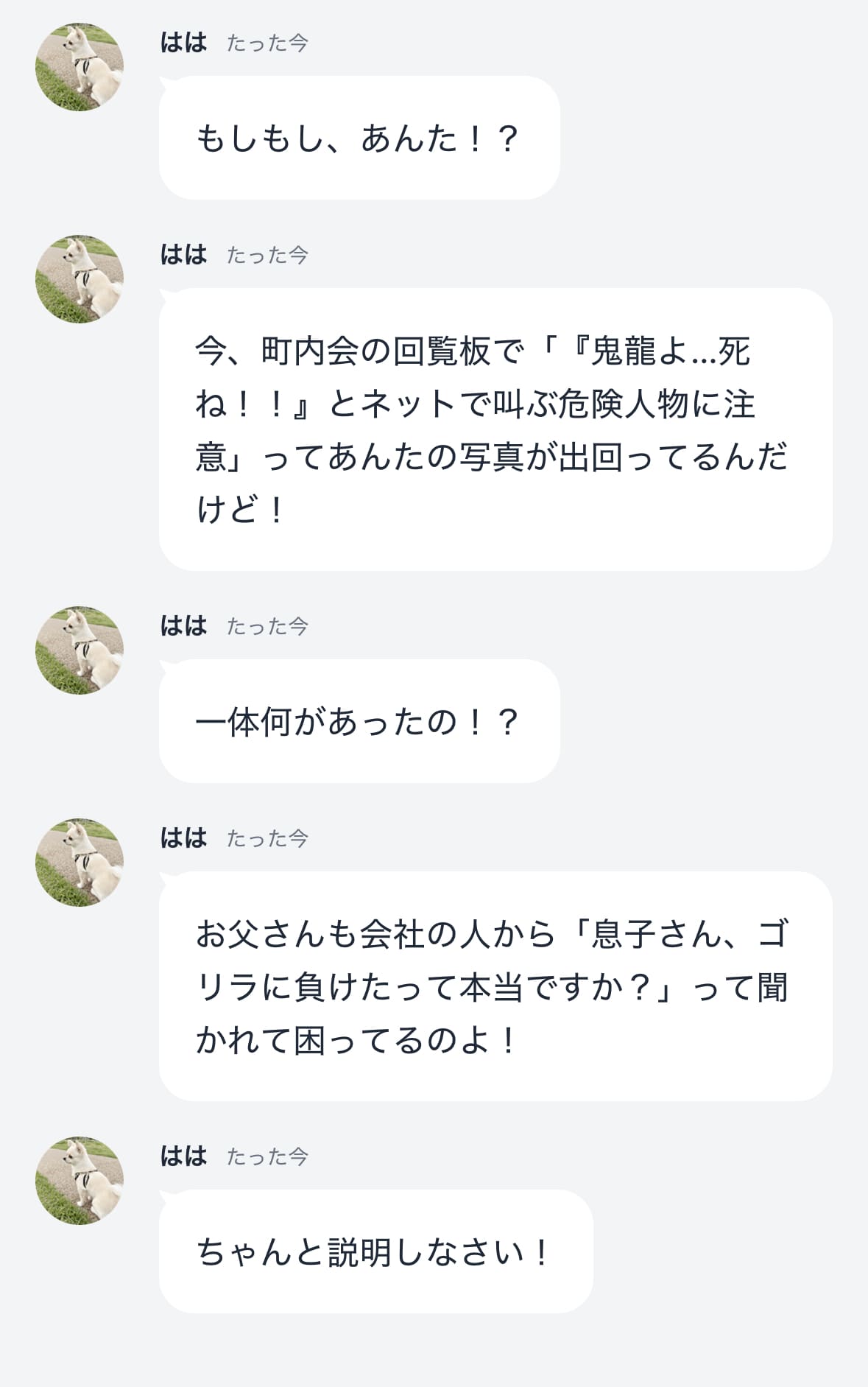
Task: Click the はは name above "一体何があったの！？"
Action: [x=184, y=626]
